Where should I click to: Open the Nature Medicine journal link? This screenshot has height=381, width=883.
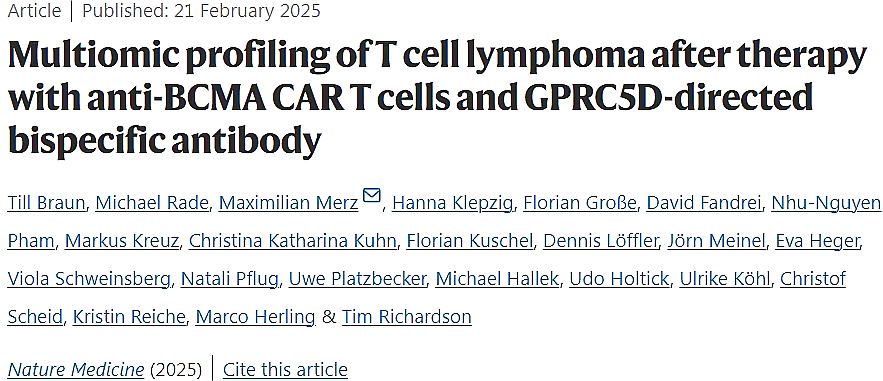pyautogui.click(x=76, y=370)
